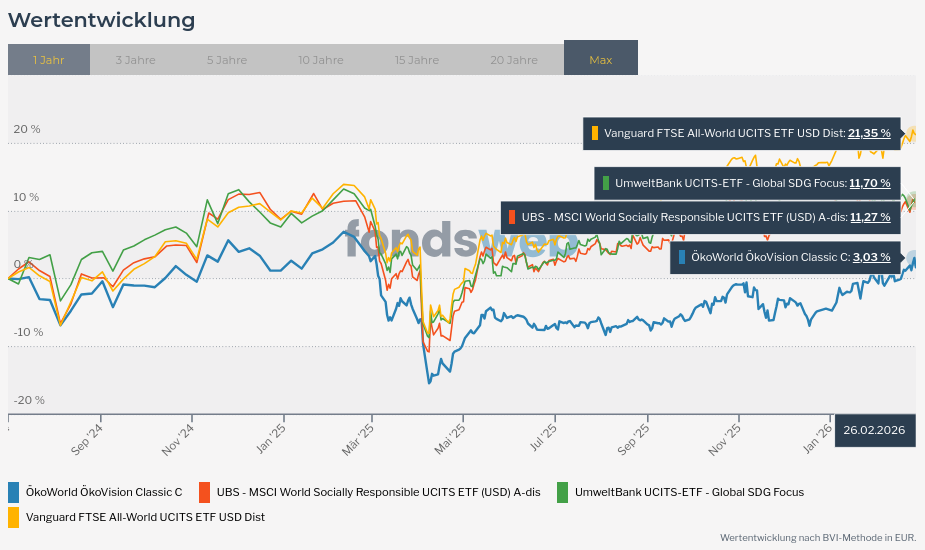The image size is (925, 550).
Task: Click the -20 % y-axis label
Action: 29,400
